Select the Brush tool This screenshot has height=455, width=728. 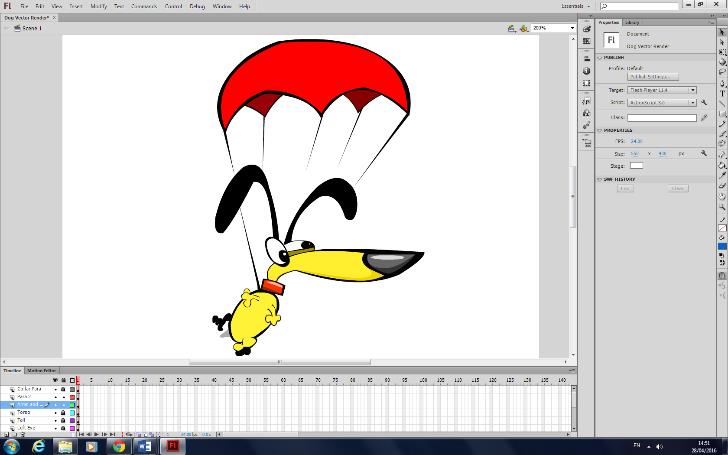point(722,134)
